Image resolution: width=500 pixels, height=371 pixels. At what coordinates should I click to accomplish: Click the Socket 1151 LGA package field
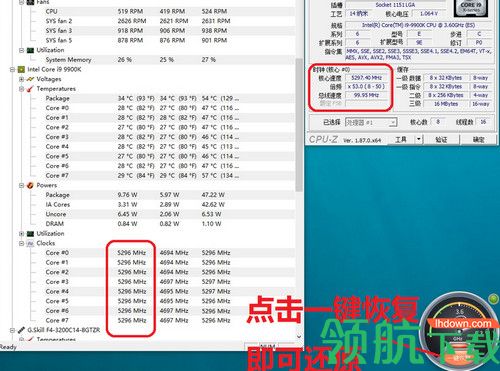pos(395,5)
